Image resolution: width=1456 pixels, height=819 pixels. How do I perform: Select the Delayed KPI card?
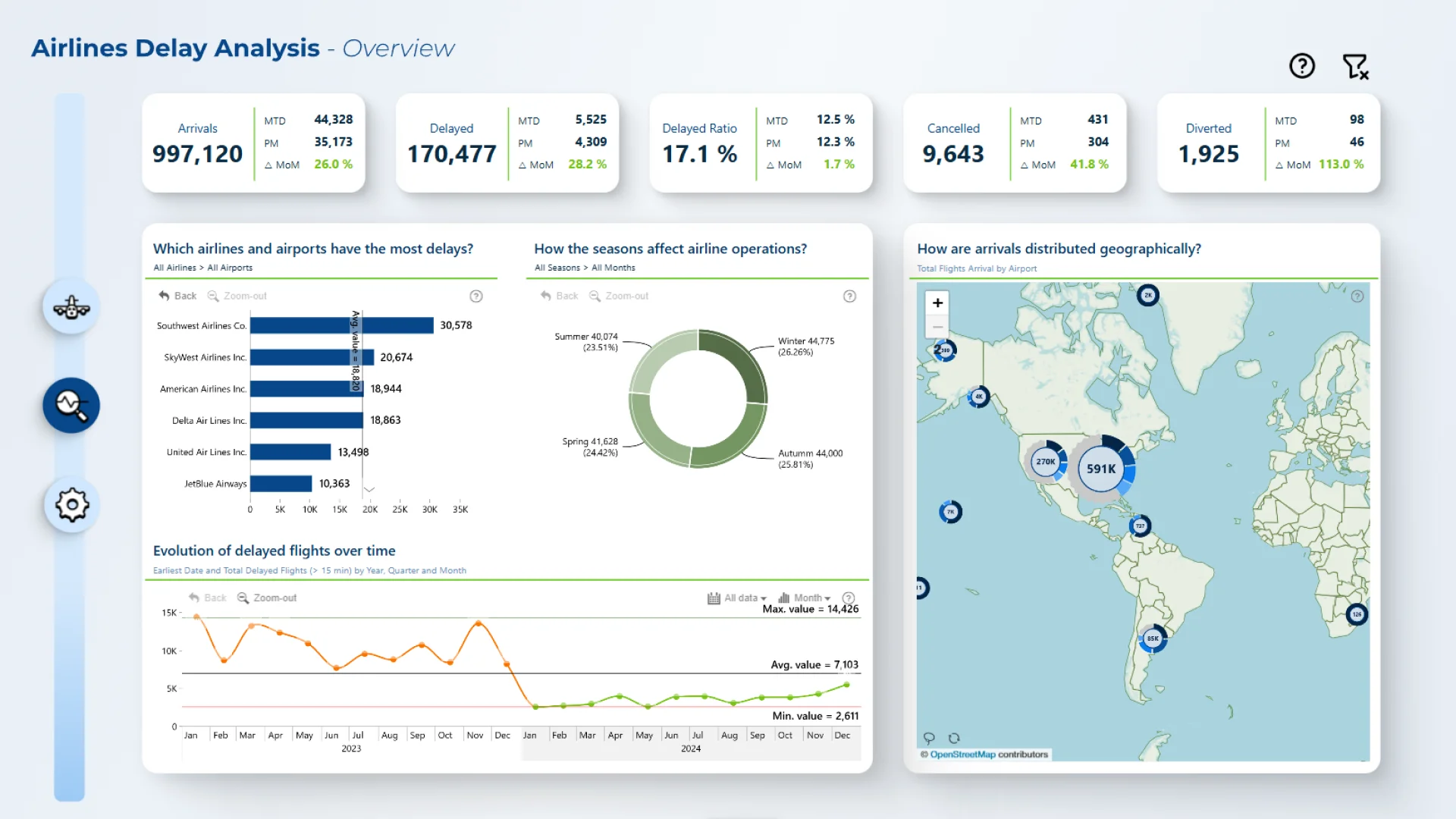tap(507, 143)
